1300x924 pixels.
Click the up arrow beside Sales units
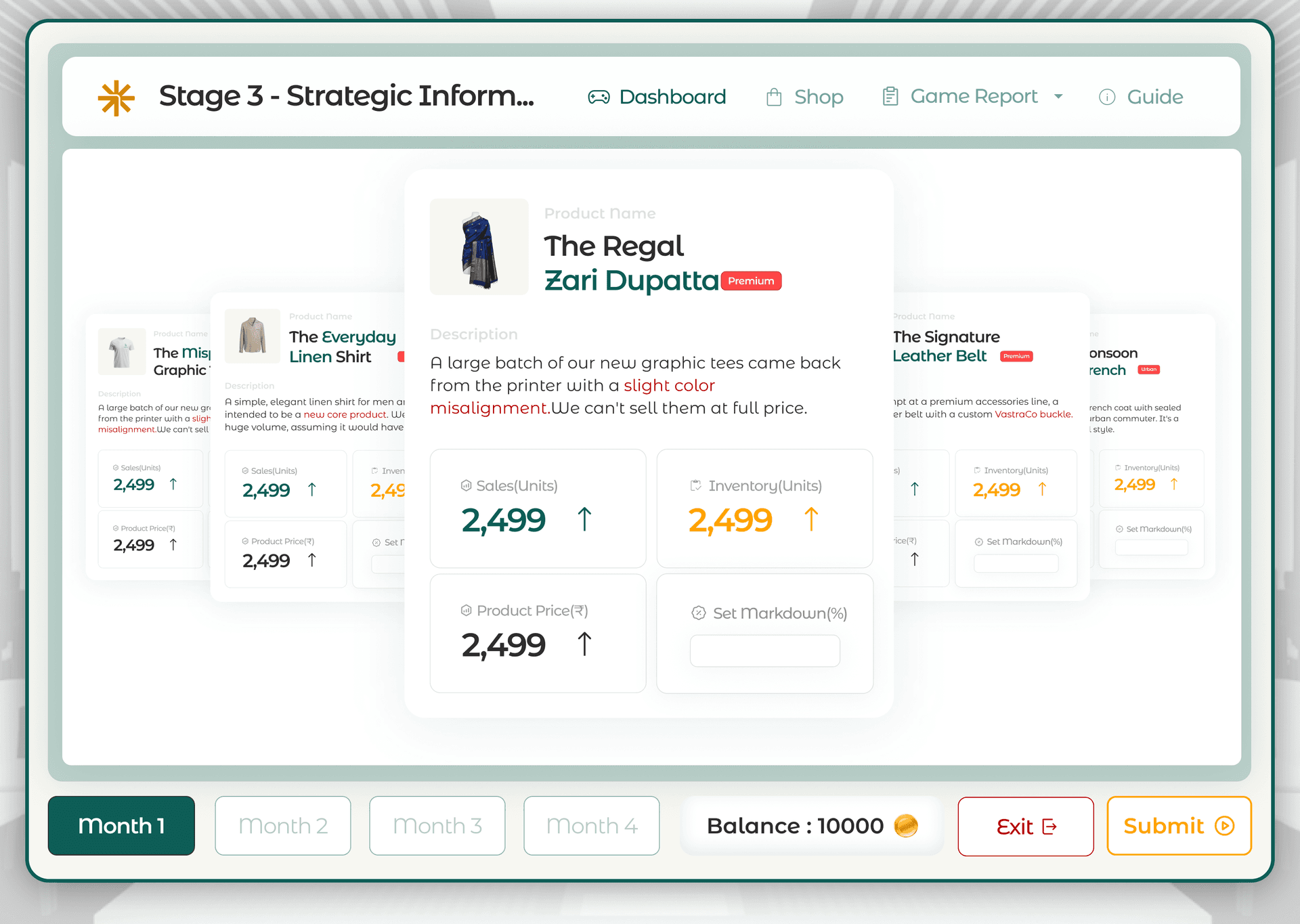click(x=584, y=520)
